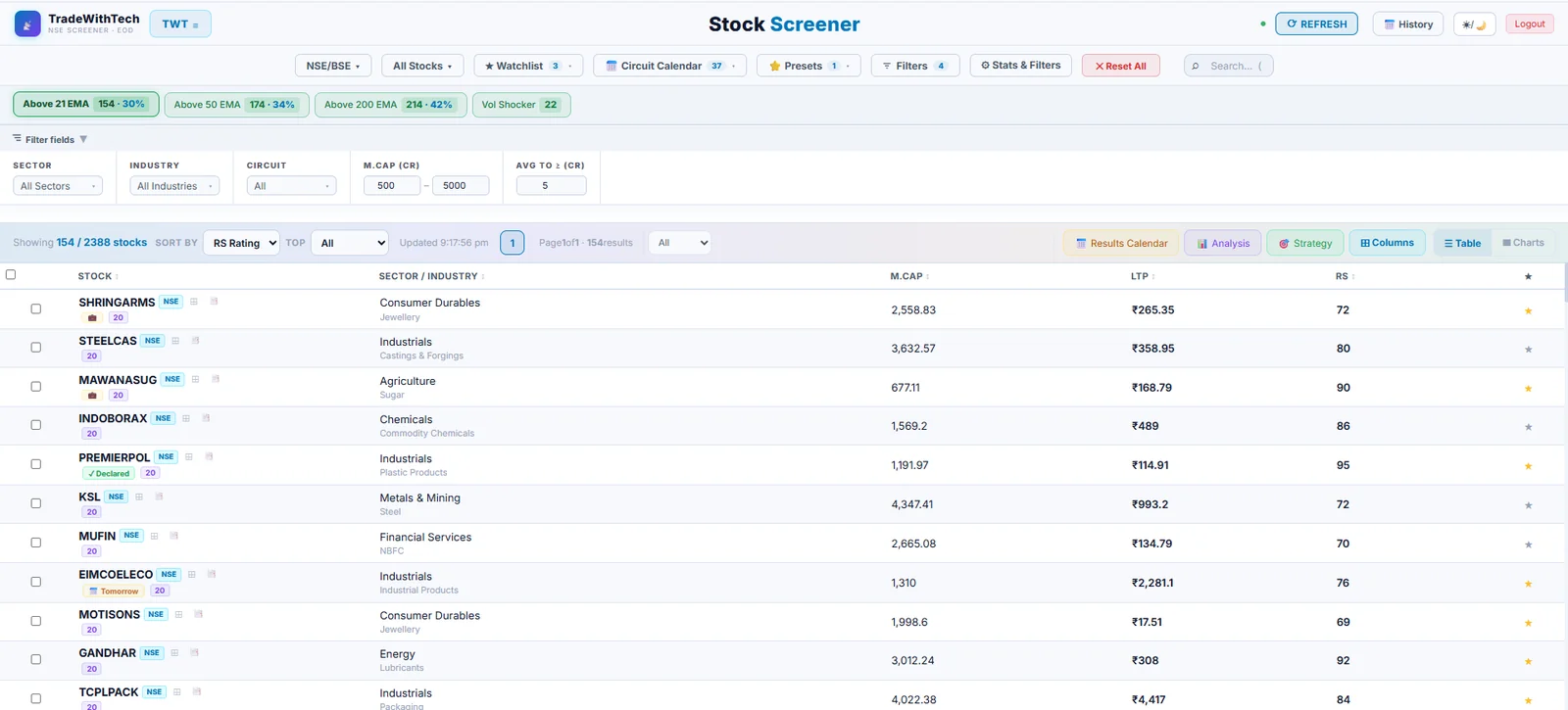The height and width of the screenshot is (710, 1568).
Task: Tick the select-all checkbox in table header
Action: click(11, 274)
